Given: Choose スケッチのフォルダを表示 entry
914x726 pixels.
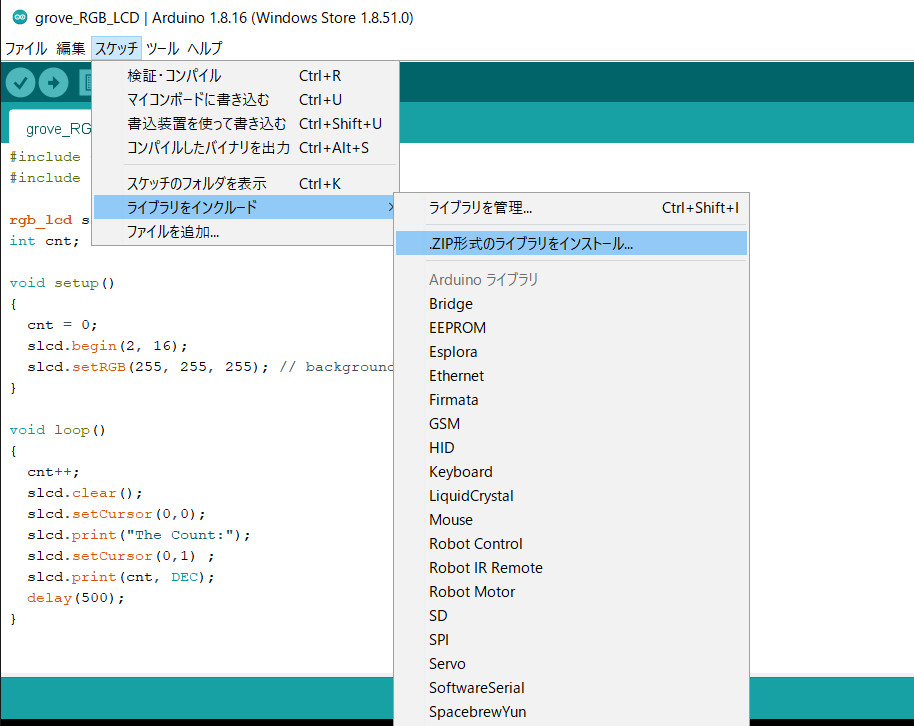Looking at the screenshot, I should [197, 184].
